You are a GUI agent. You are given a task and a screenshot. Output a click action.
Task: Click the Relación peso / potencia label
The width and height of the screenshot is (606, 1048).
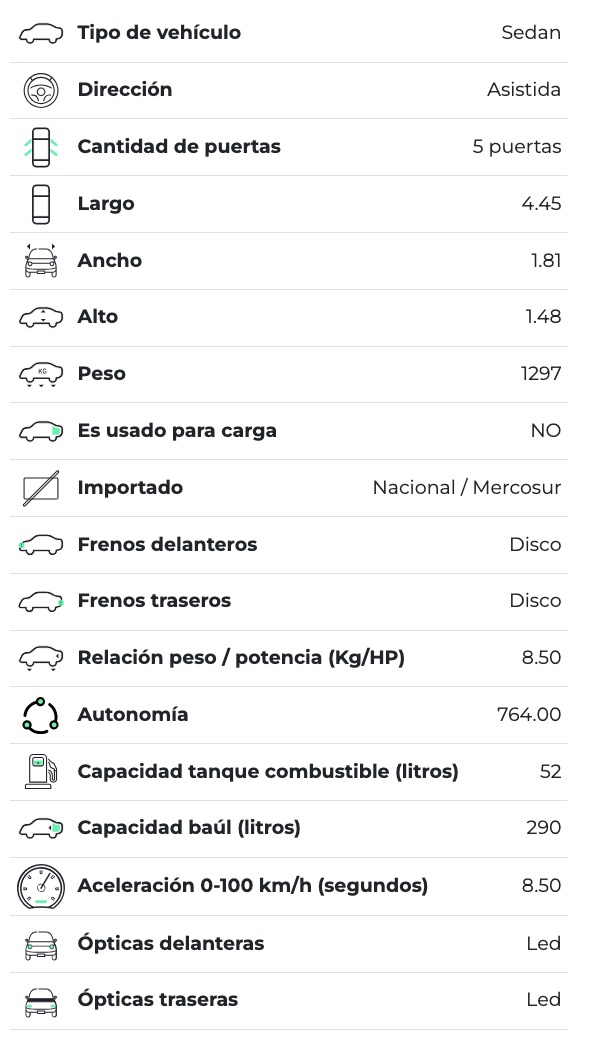coord(241,658)
